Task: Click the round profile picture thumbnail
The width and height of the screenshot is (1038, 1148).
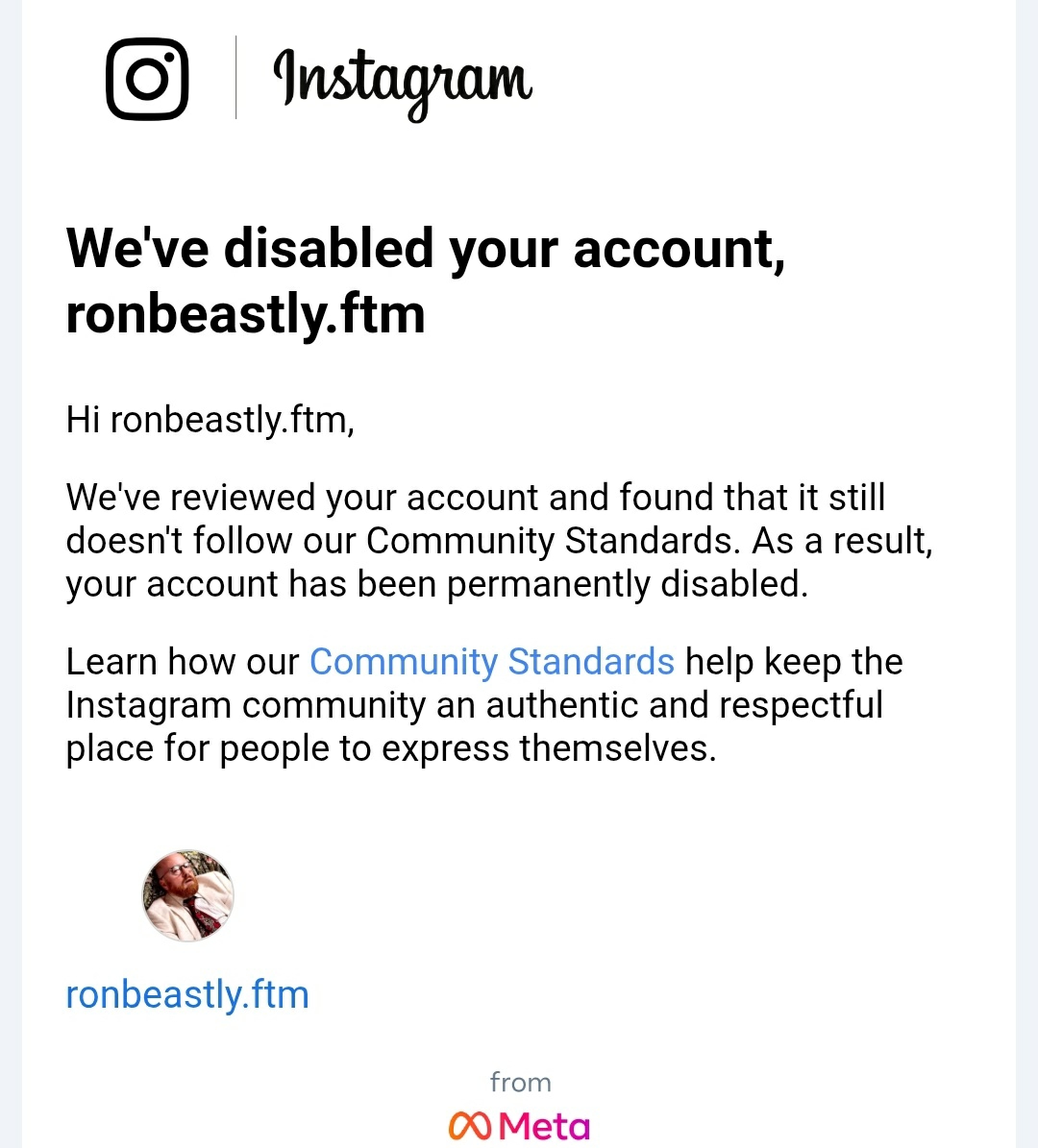Action: pyautogui.click(x=188, y=895)
